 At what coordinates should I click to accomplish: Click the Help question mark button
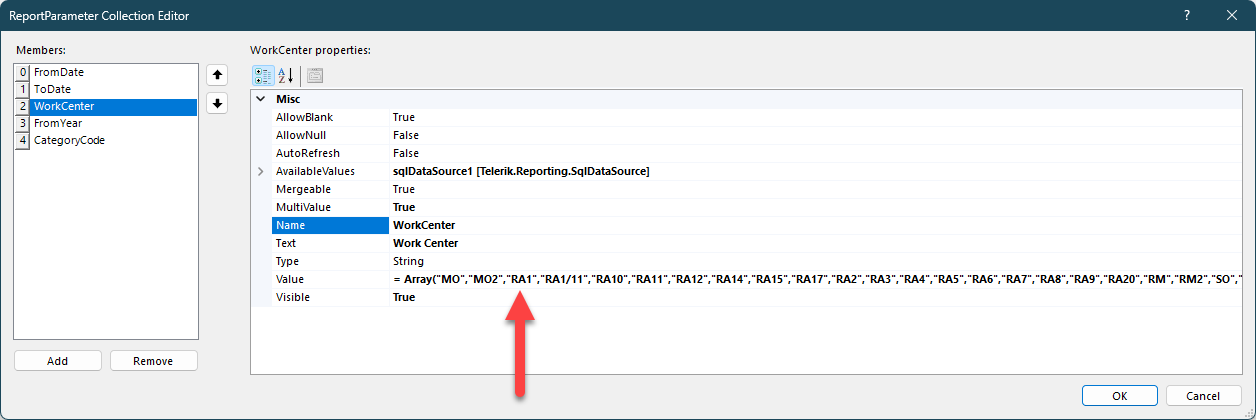1187,16
